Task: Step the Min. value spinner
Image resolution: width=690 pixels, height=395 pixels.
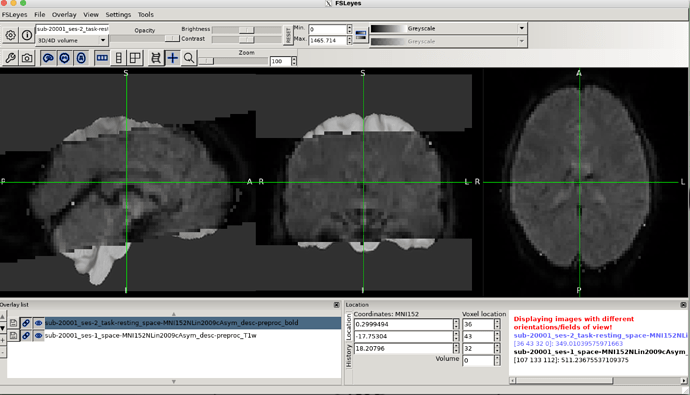Action: point(349,29)
